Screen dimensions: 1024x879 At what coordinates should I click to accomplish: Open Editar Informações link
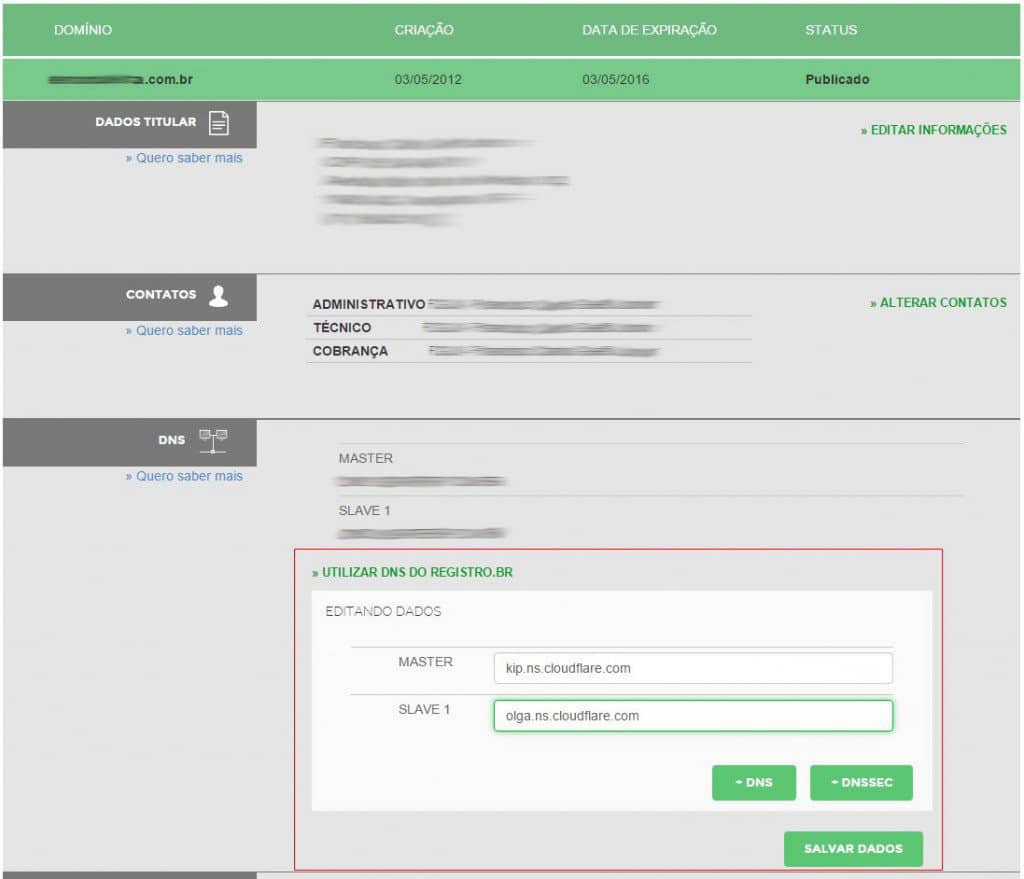(933, 130)
